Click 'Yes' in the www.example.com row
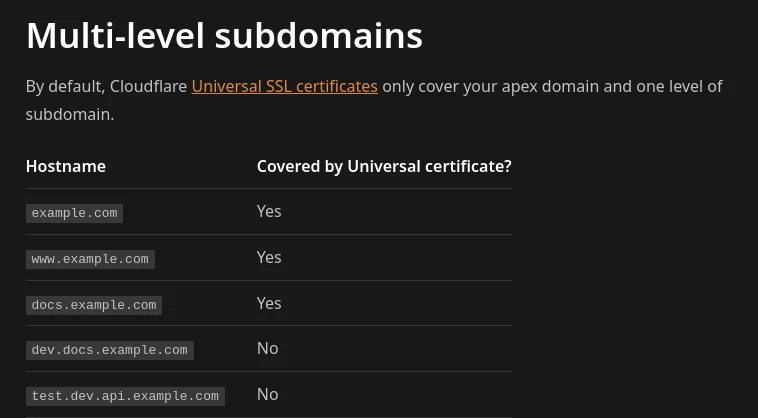This screenshot has height=418, width=758. pyautogui.click(x=269, y=257)
